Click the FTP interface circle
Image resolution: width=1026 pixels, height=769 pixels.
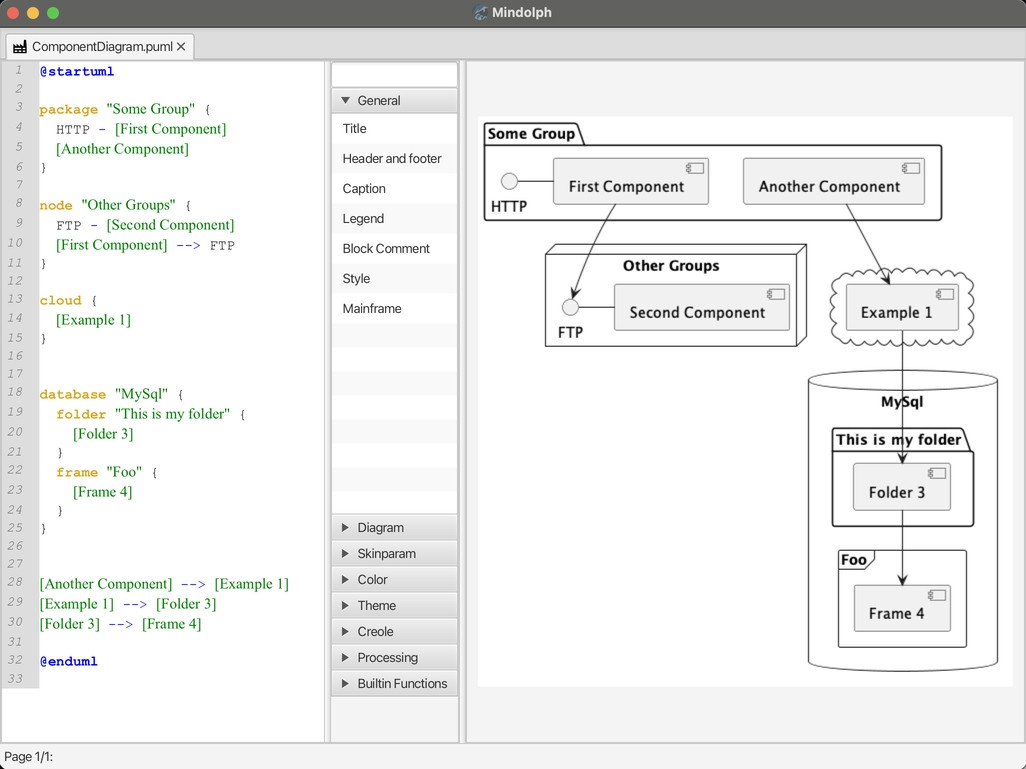(x=571, y=307)
